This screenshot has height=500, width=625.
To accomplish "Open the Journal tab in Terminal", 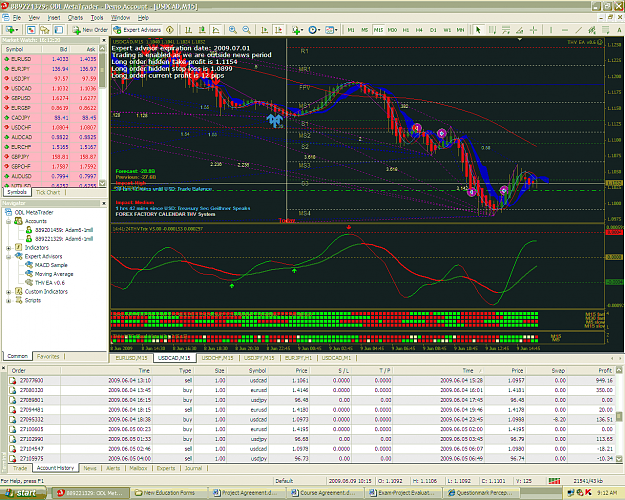I will [x=193, y=468].
